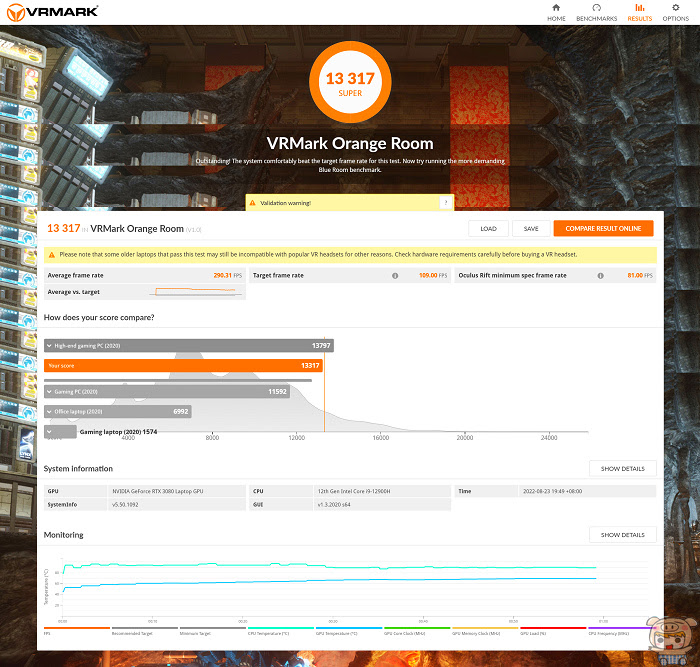
Task: Toggle the GPU Load legend series
Action: (553, 631)
